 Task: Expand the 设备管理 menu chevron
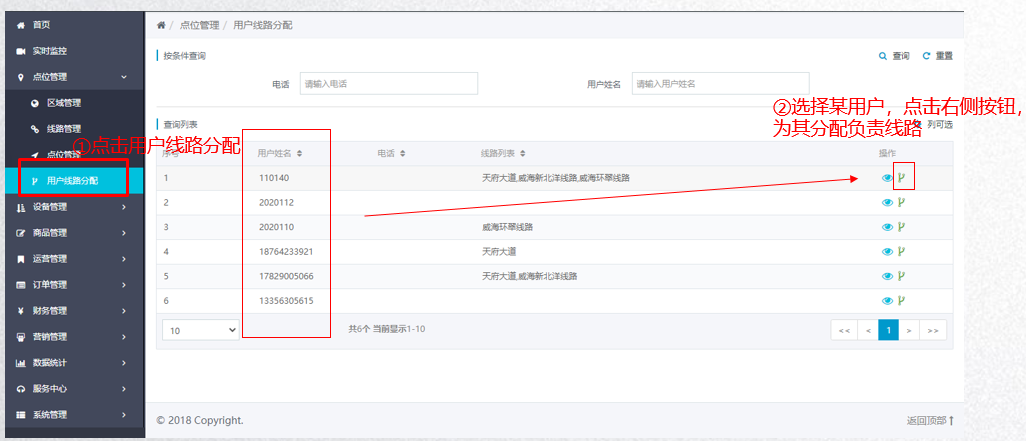click(124, 207)
